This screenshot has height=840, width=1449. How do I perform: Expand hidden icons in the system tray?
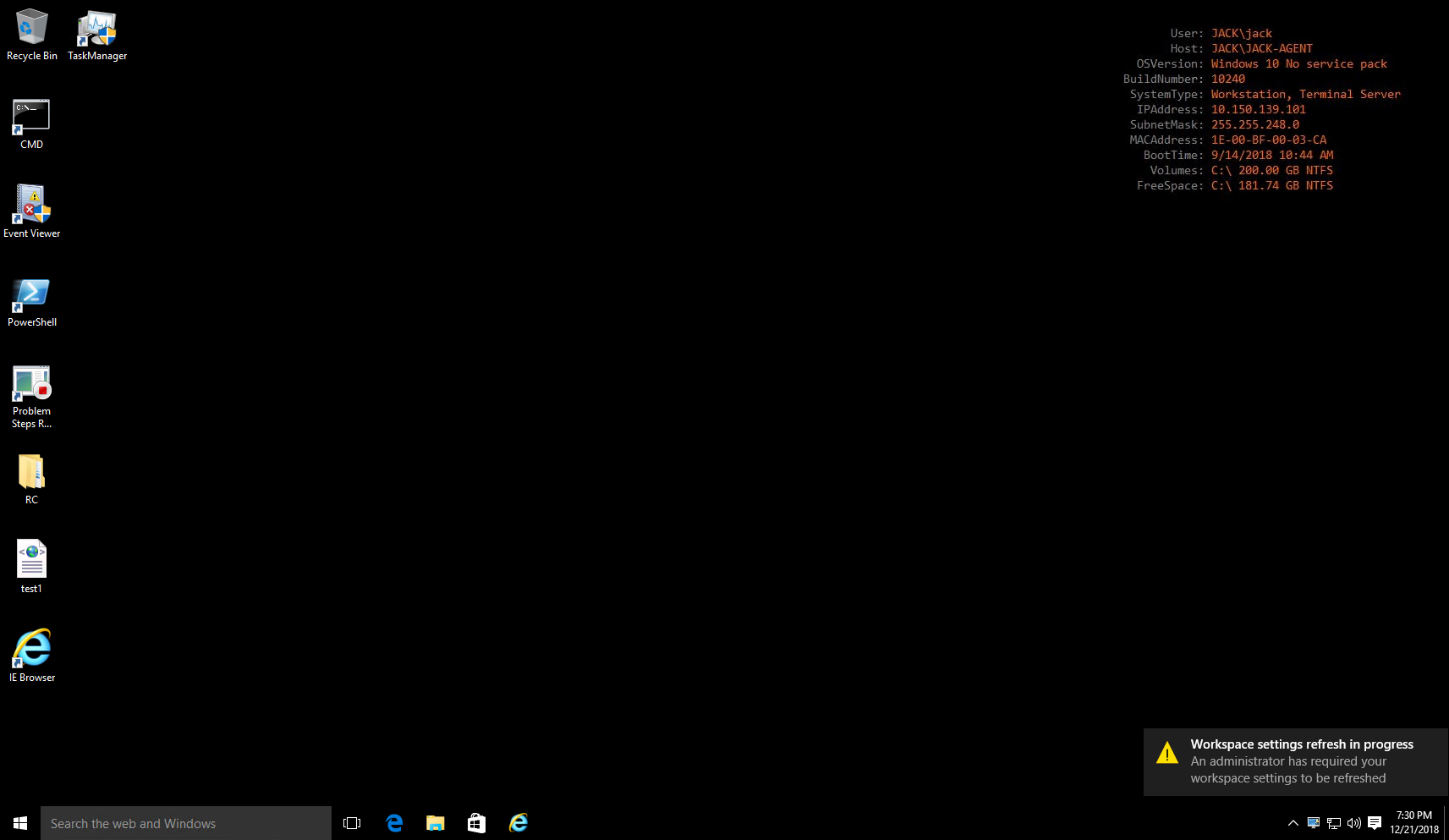[1293, 822]
